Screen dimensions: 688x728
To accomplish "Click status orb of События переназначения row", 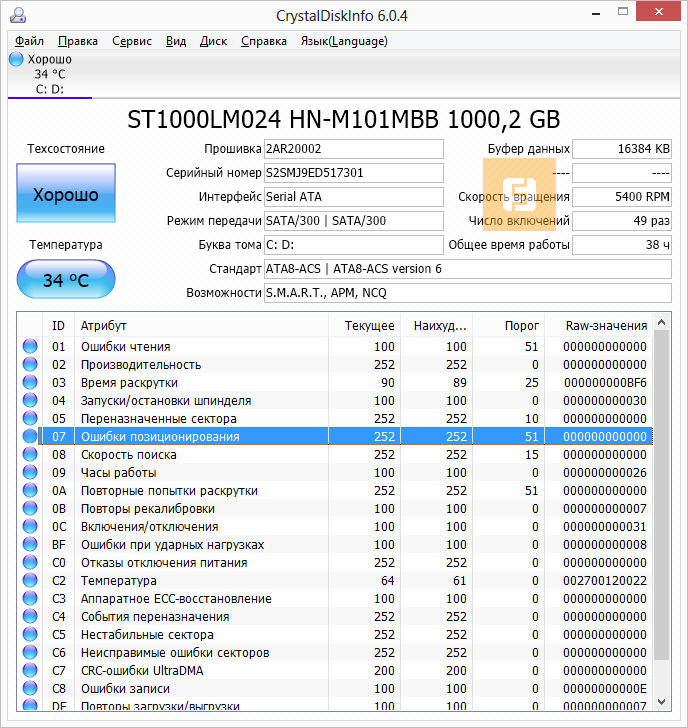I will [30, 617].
